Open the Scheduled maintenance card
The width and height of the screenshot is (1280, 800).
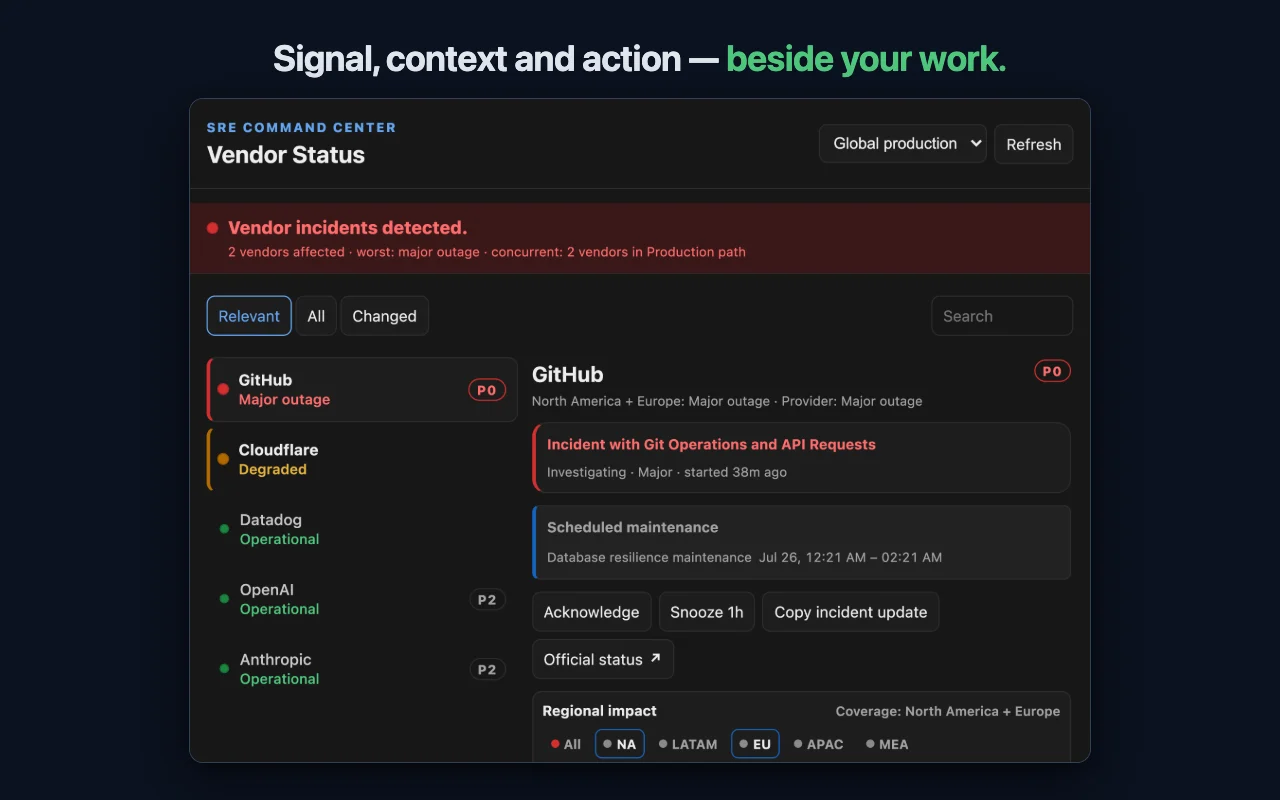click(802, 542)
